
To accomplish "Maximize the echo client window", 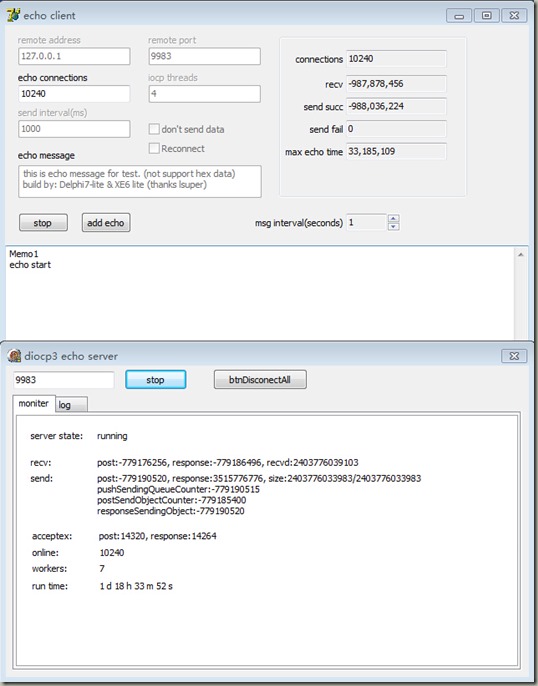I will [x=486, y=15].
